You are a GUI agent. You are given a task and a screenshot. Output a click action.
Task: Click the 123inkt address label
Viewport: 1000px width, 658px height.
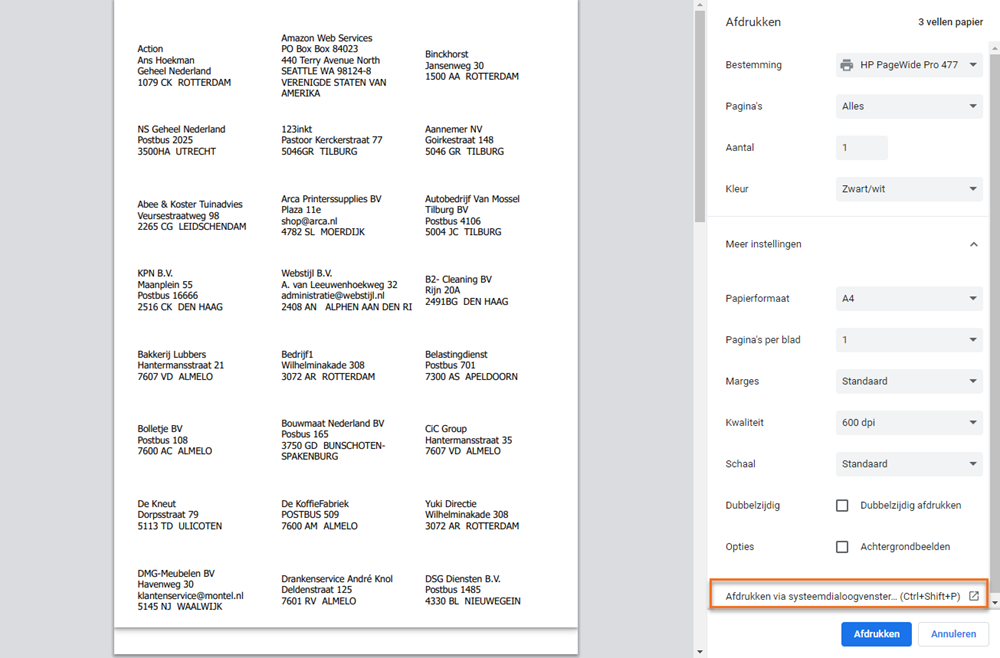pyautogui.click(x=332, y=140)
